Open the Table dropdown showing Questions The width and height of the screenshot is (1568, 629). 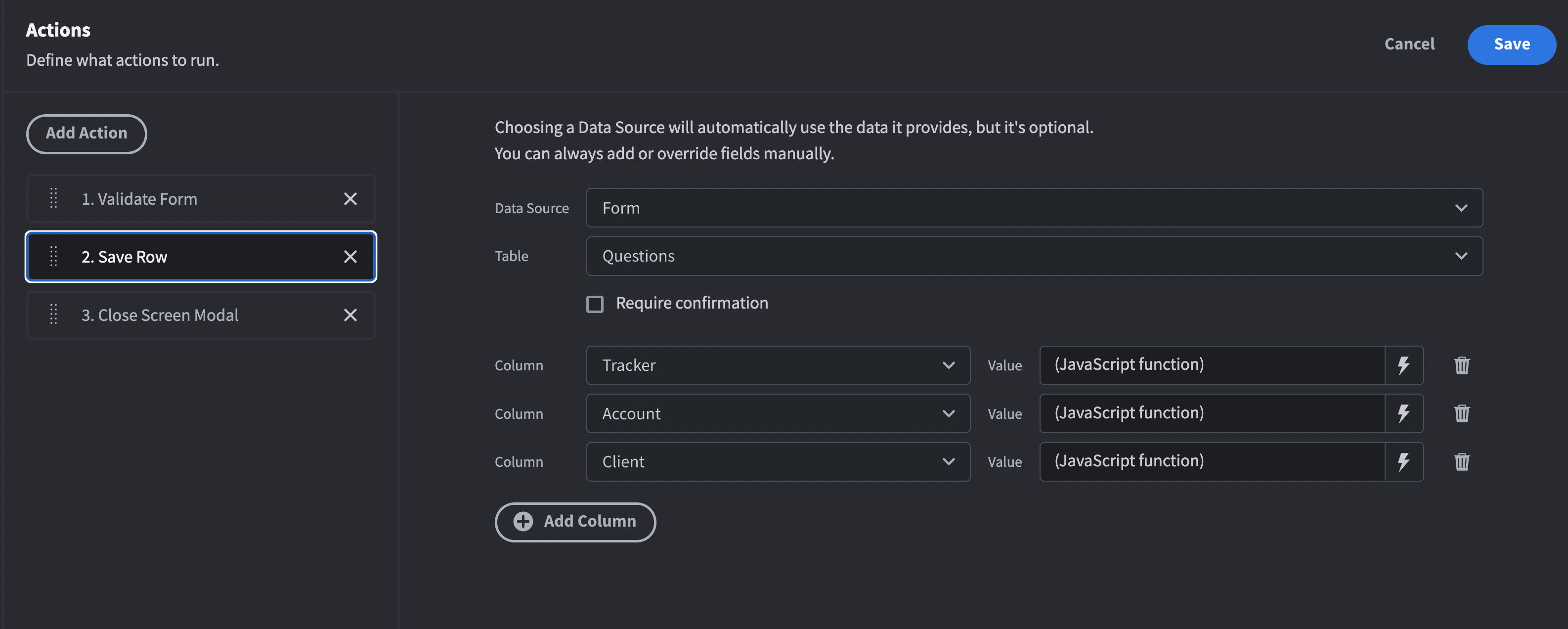1034,256
